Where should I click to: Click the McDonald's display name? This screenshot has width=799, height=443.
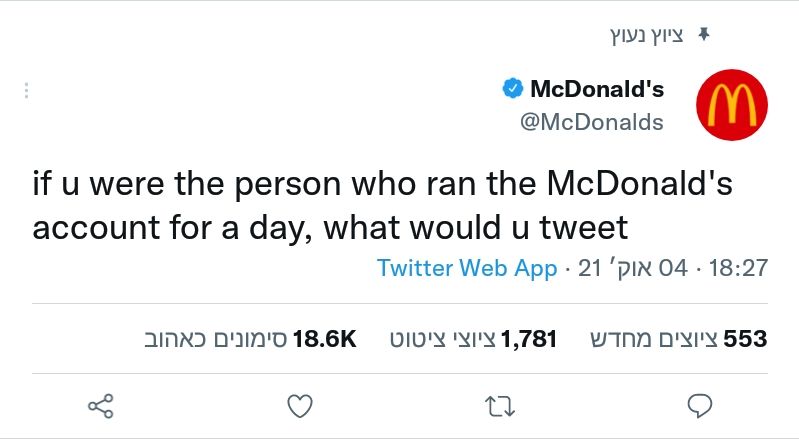click(597, 90)
